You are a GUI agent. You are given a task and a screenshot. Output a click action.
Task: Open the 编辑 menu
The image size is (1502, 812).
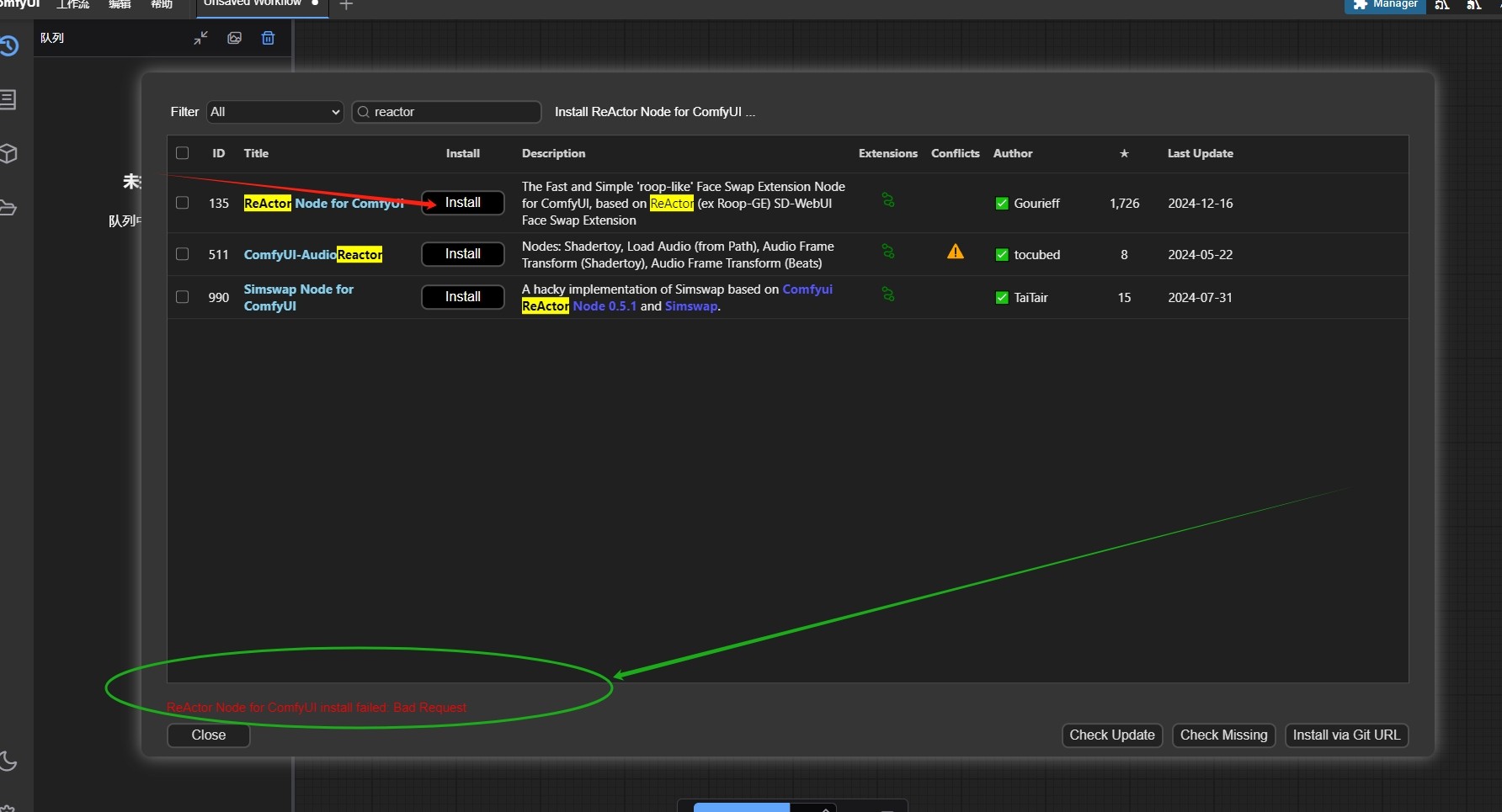(x=120, y=4)
